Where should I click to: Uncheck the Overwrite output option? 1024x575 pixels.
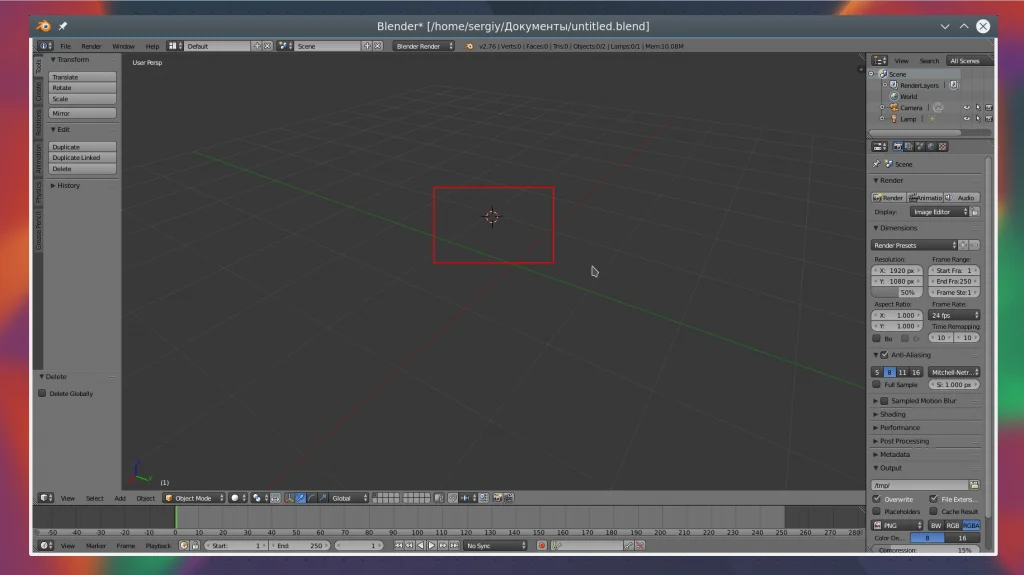[x=877, y=499]
